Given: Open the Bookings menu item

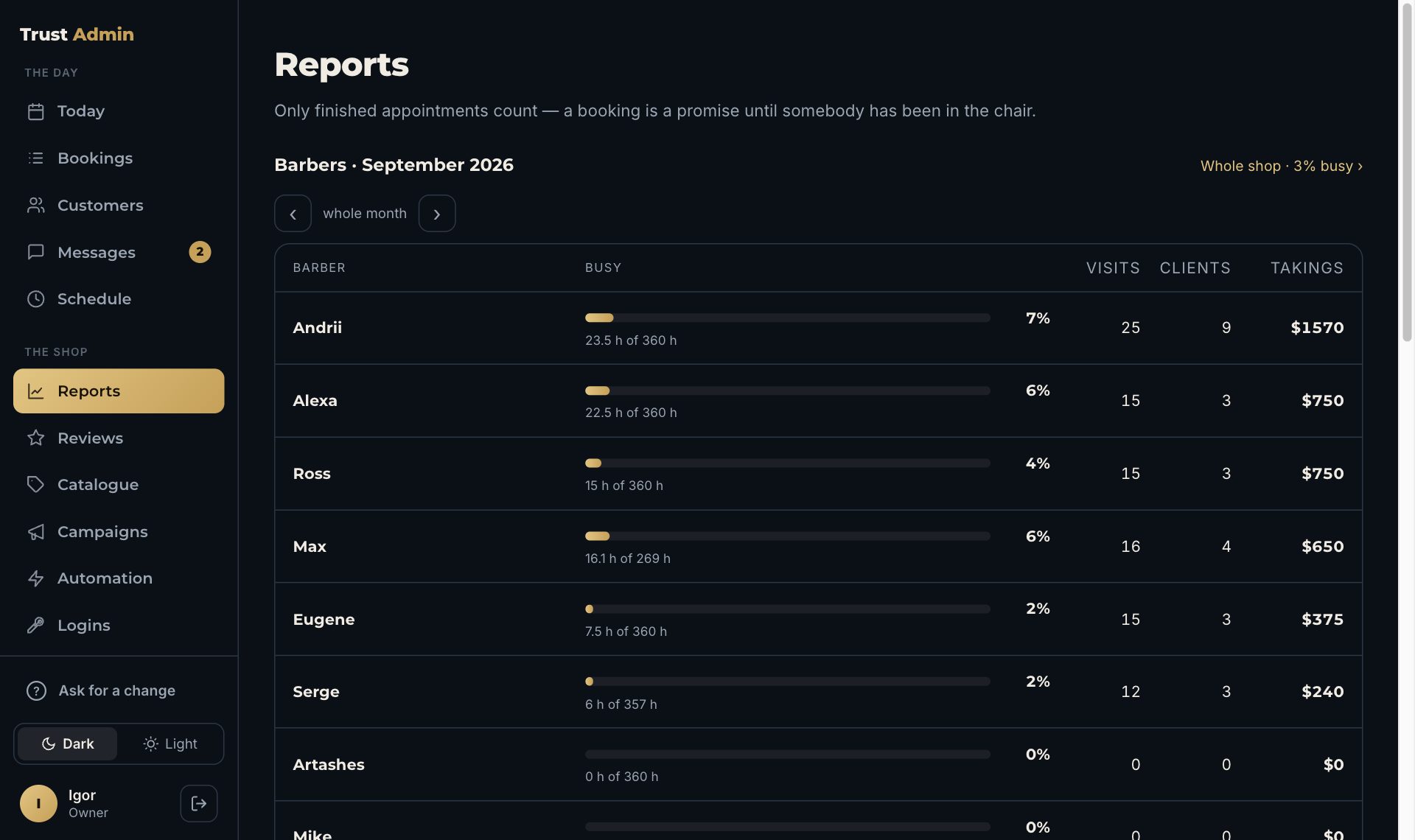Looking at the screenshot, I should click(119, 158).
